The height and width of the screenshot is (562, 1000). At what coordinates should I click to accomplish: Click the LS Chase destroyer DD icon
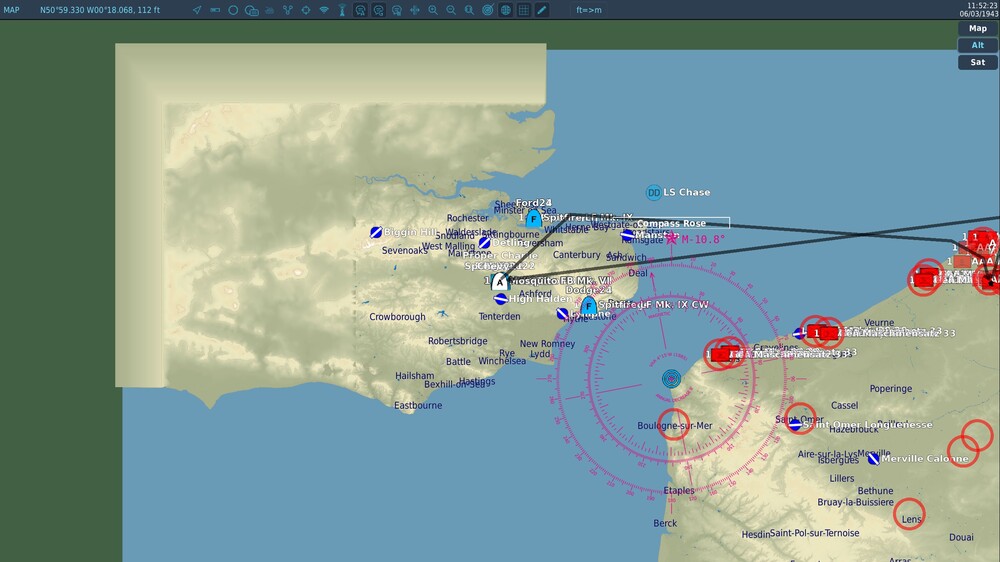point(654,193)
